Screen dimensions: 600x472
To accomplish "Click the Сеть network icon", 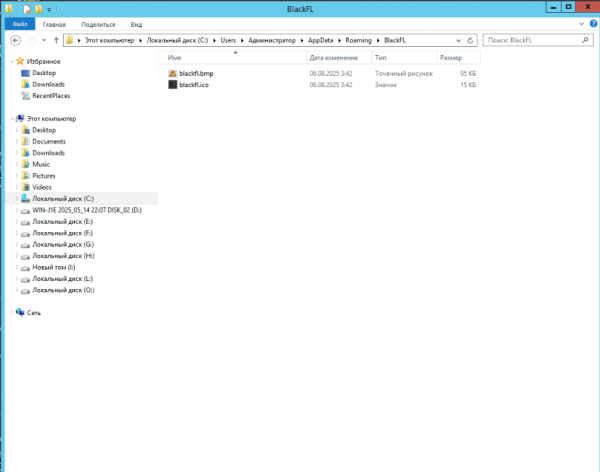I will coord(21,312).
